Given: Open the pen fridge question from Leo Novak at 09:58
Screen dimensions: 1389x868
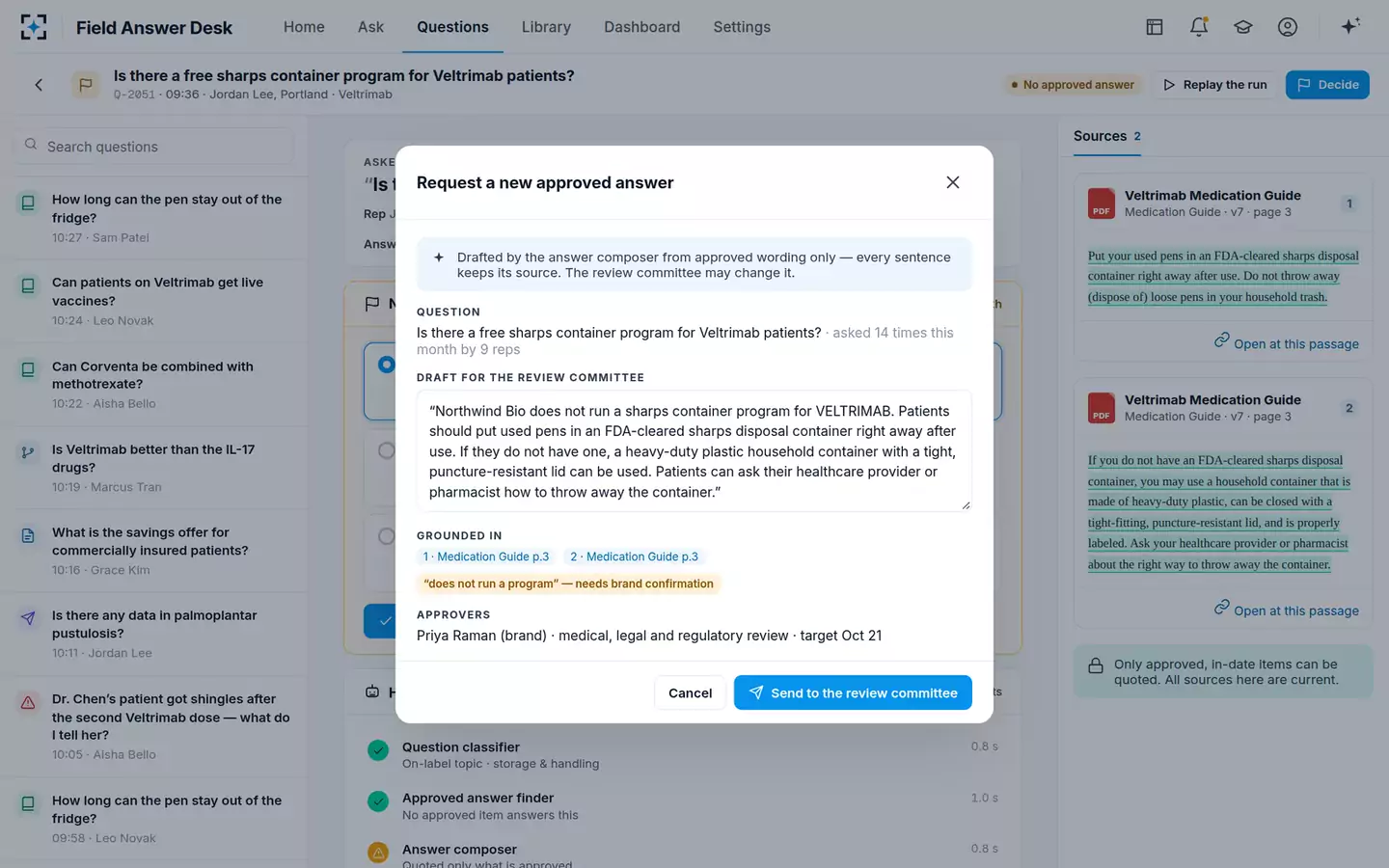Looking at the screenshot, I should (x=154, y=819).
